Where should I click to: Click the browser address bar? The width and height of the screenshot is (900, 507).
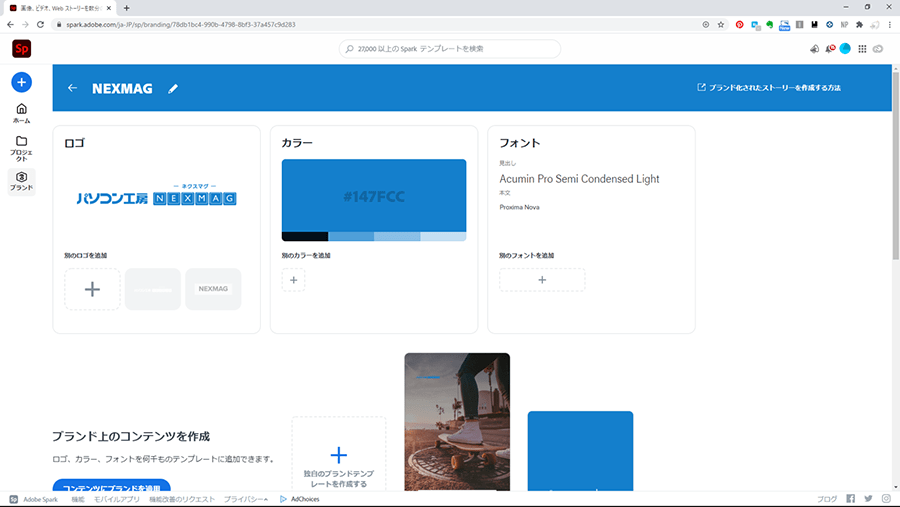(379, 25)
